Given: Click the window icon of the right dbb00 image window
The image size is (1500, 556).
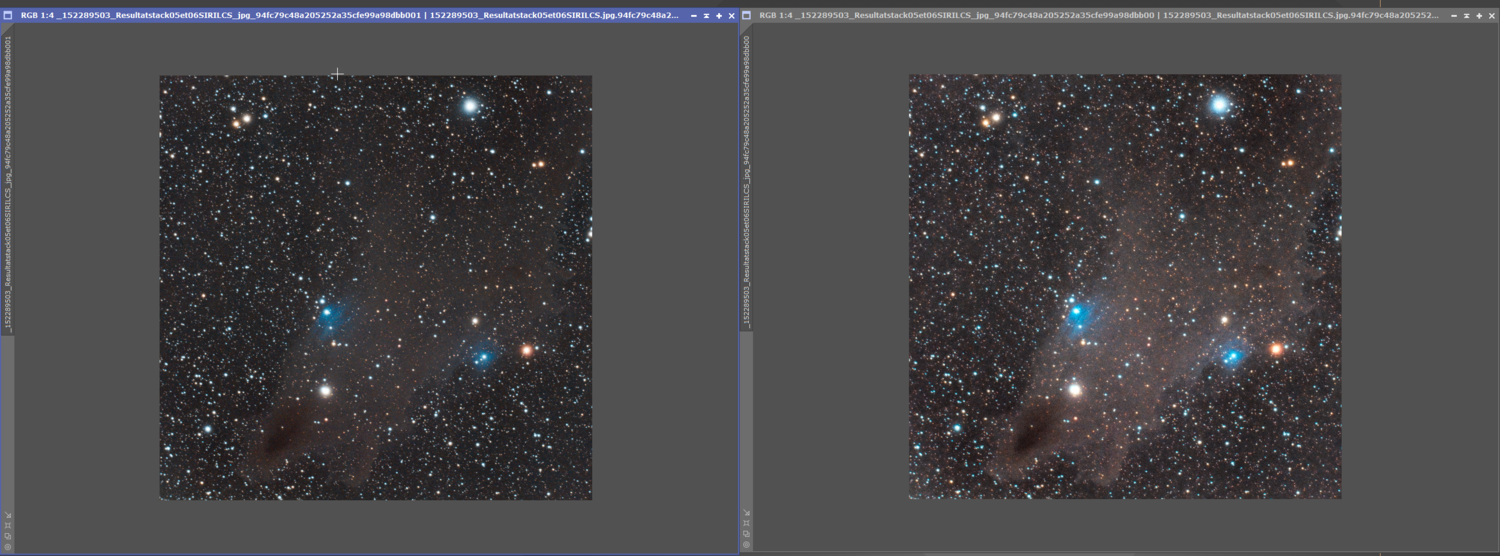Looking at the screenshot, I should click(747, 16).
